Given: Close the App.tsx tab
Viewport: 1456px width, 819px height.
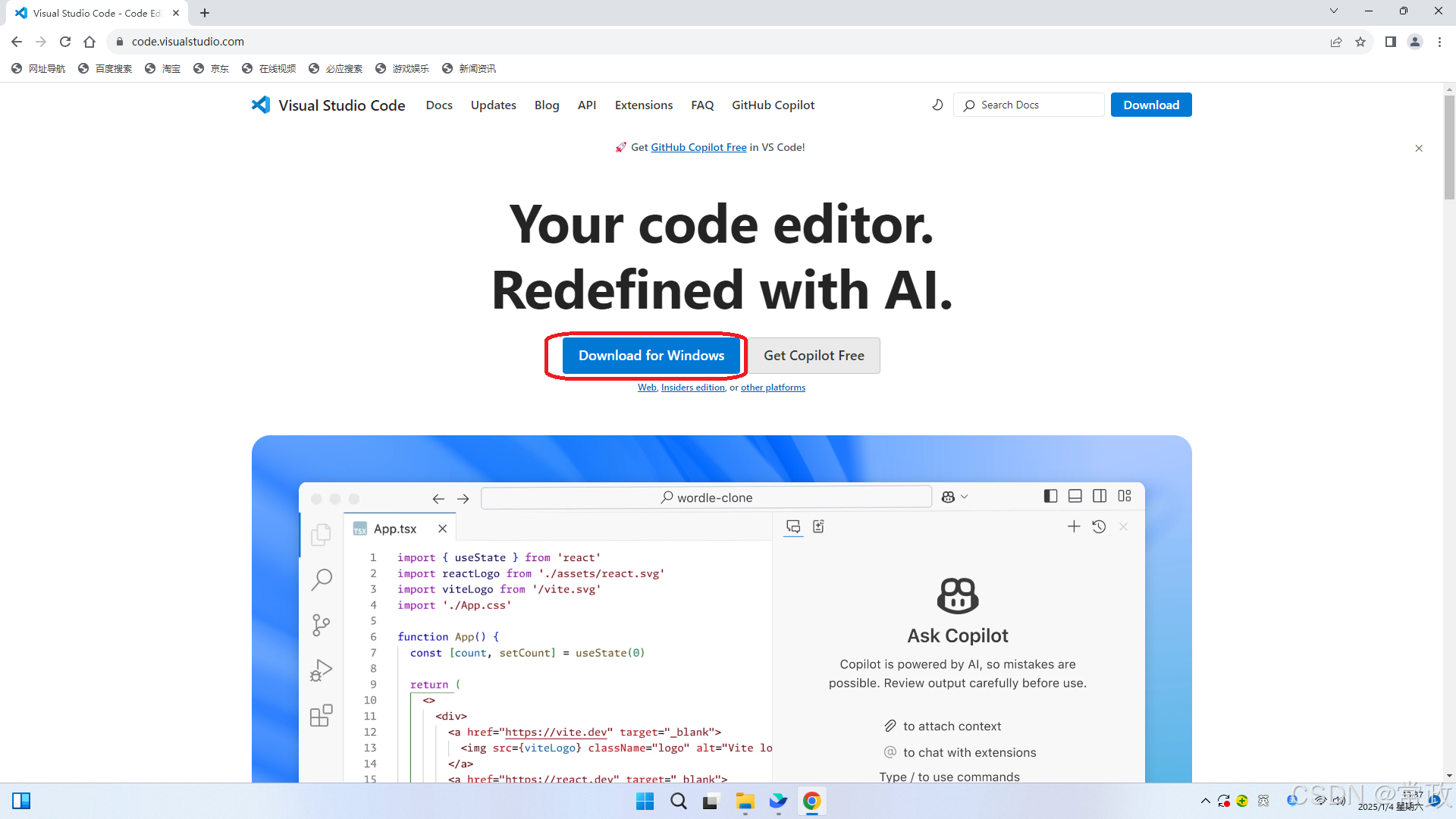Looking at the screenshot, I should [443, 529].
